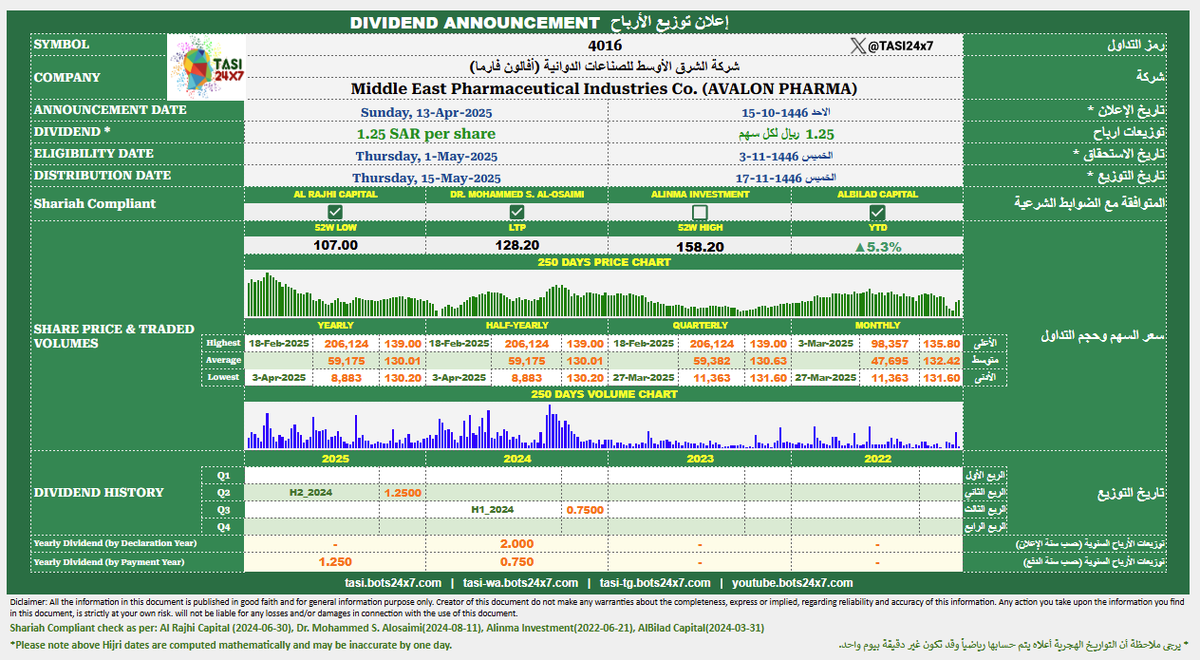This screenshot has width=1200, height=660.
Task: Toggle the Dr. Mohammed S. Al-Osaimi checkbox
Action: coord(517,212)
